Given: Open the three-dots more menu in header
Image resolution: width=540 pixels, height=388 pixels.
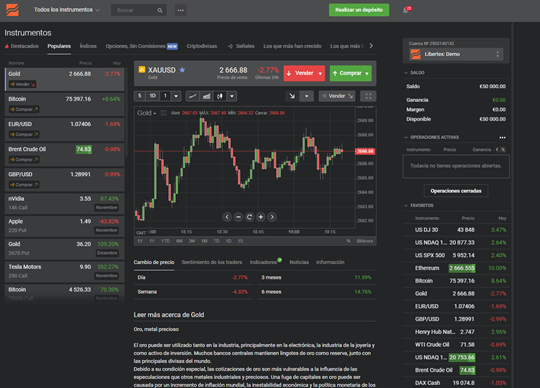Looking at the screenshot, I should pyautogui.click(x=180, y=10).
